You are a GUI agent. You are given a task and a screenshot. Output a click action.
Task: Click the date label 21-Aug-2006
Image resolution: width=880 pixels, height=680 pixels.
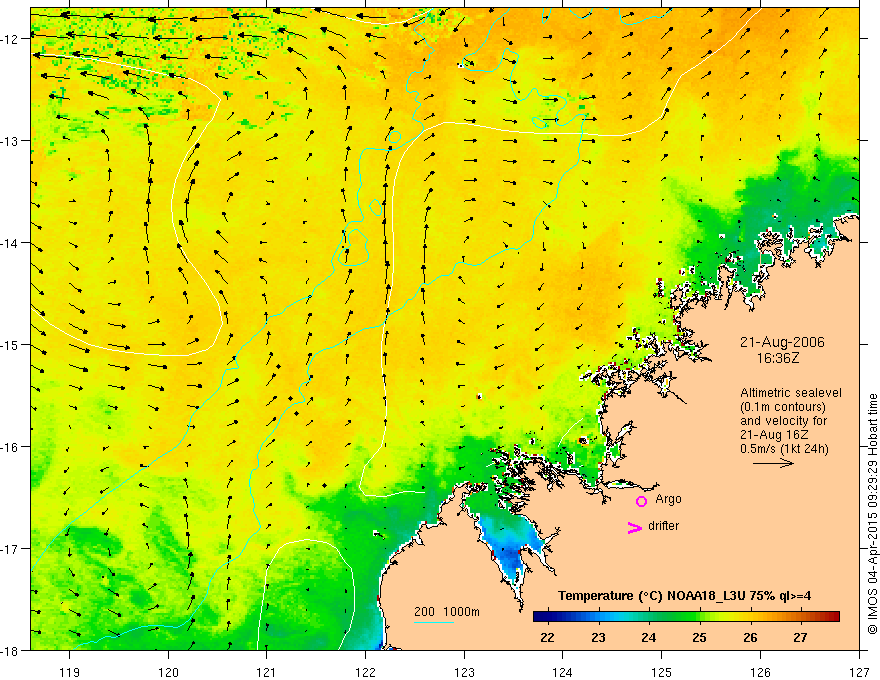click(x=782, y=342)
